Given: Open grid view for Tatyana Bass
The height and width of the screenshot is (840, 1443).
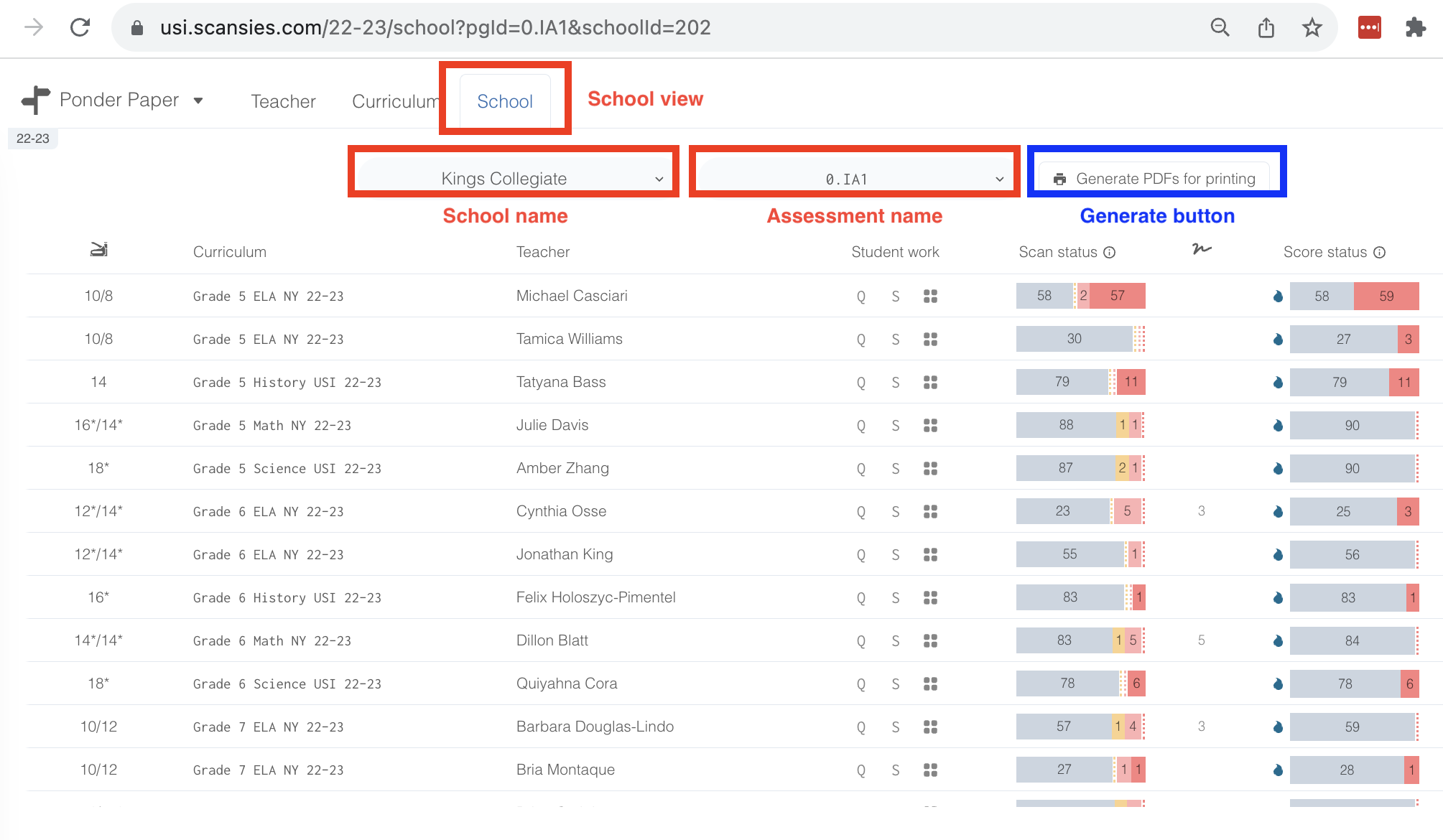Looking at the screenshot, I should pyautogui.click(x=930, y=382).
